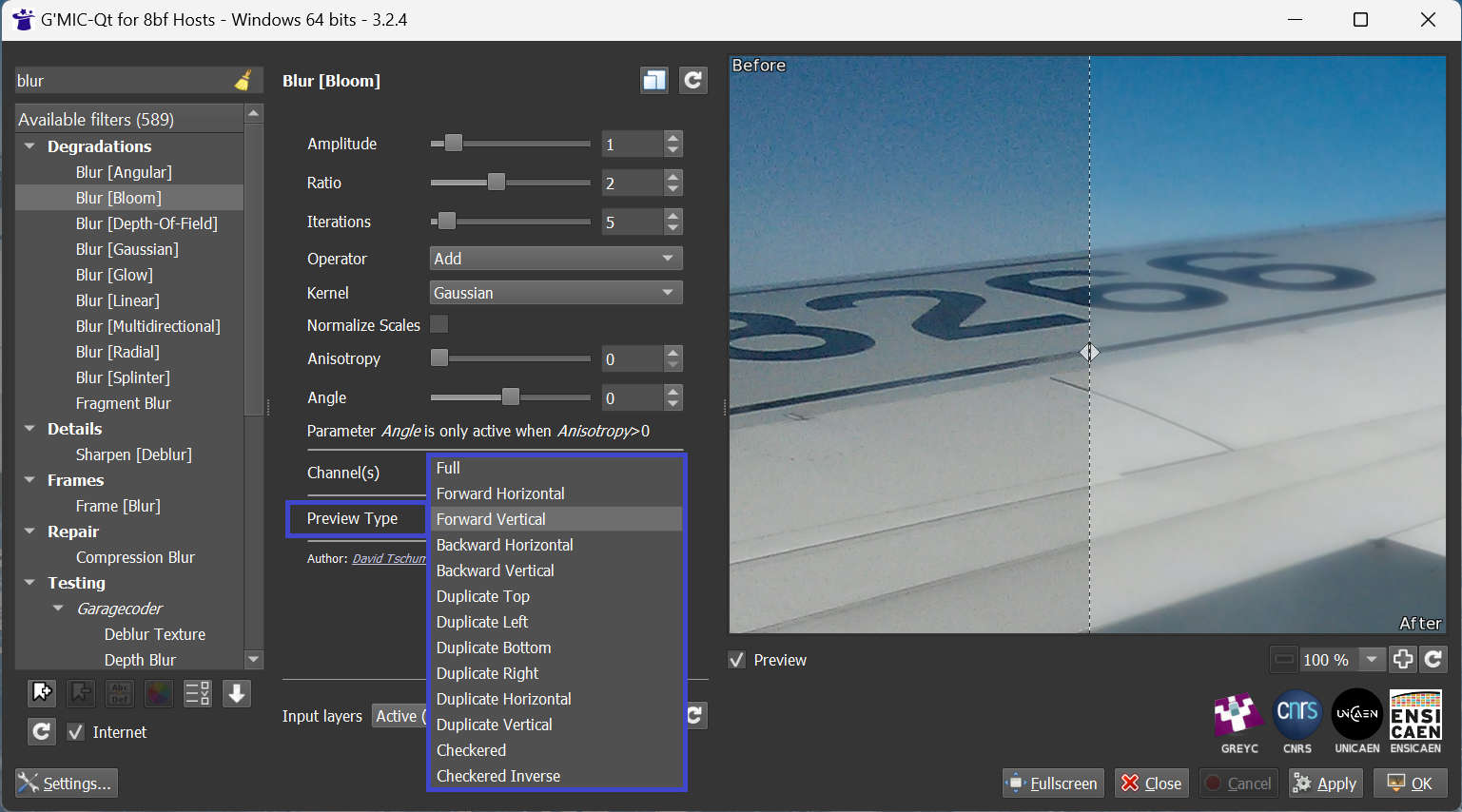Open the Kernel dropdown showing Gaussian
Image resolution: width=1462 pixels, height=812 pixels.
point(556,293)
